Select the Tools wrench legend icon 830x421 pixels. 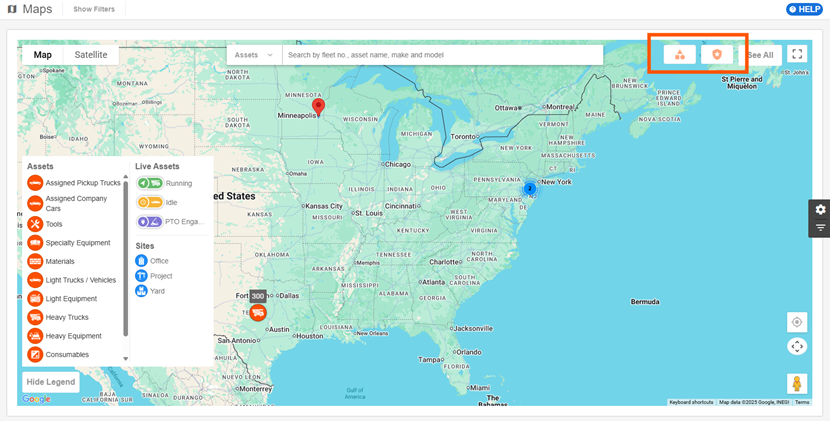point(35,224)
